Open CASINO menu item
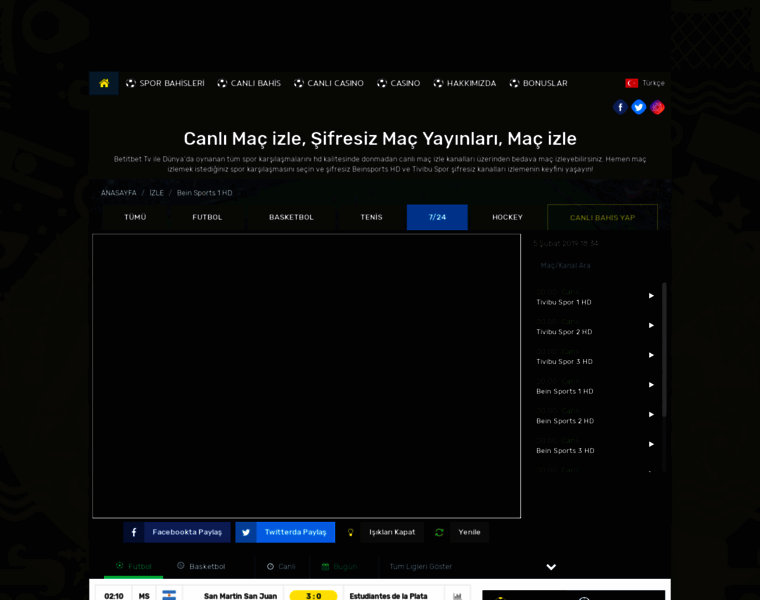This screenshot has width=760, height=600. (x=399, y=83)
